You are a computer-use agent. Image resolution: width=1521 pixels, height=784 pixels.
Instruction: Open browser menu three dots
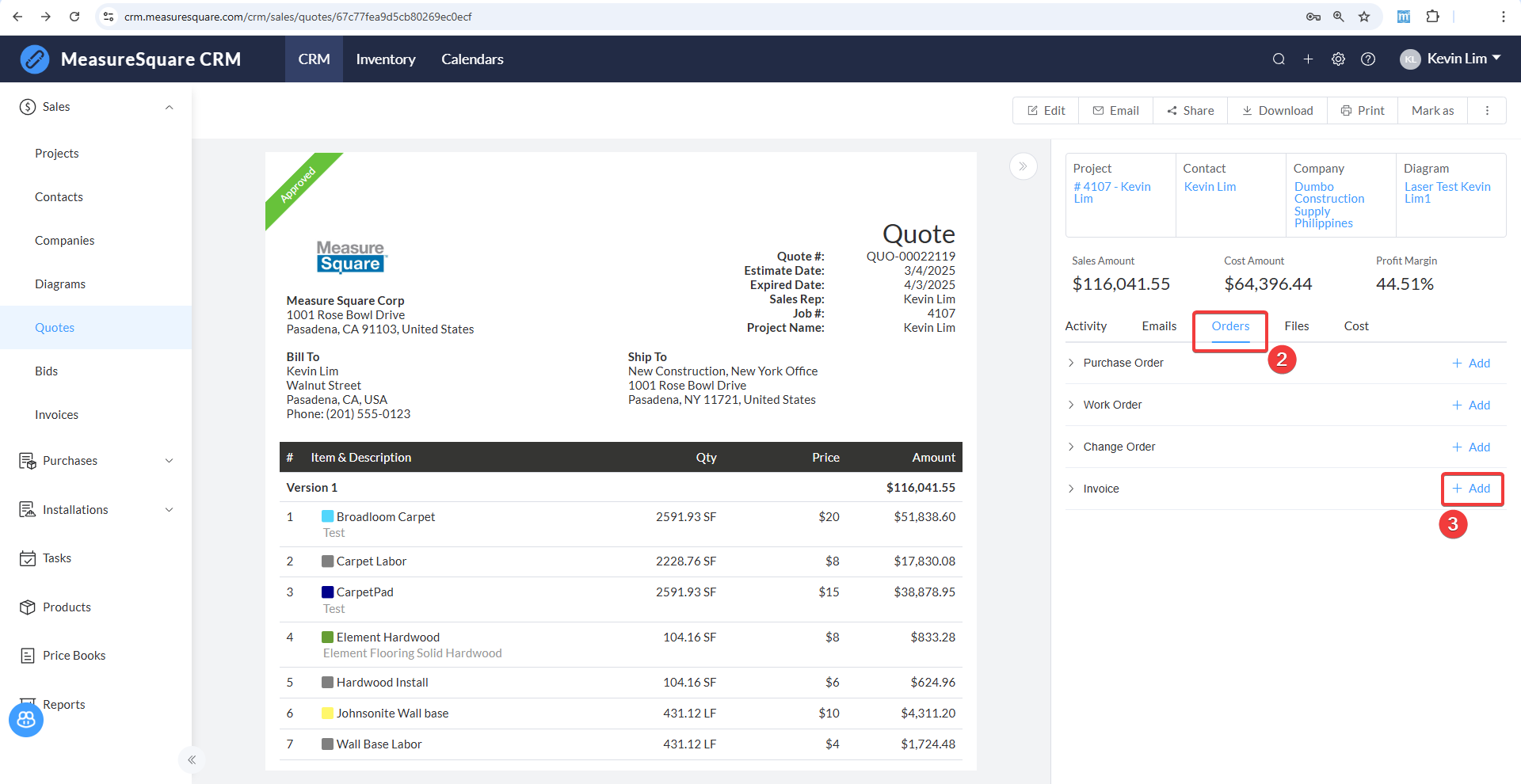(1503, 17)
